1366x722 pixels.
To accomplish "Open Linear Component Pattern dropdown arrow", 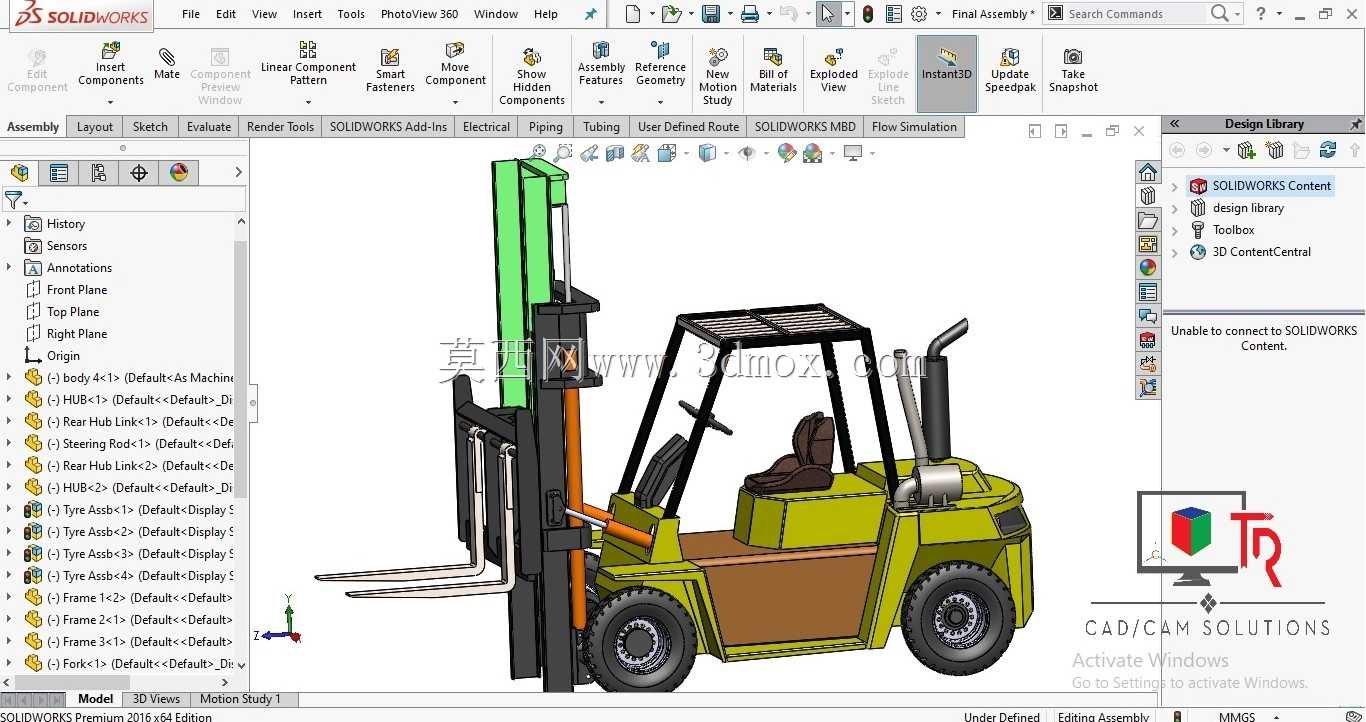I will point(308,101).
